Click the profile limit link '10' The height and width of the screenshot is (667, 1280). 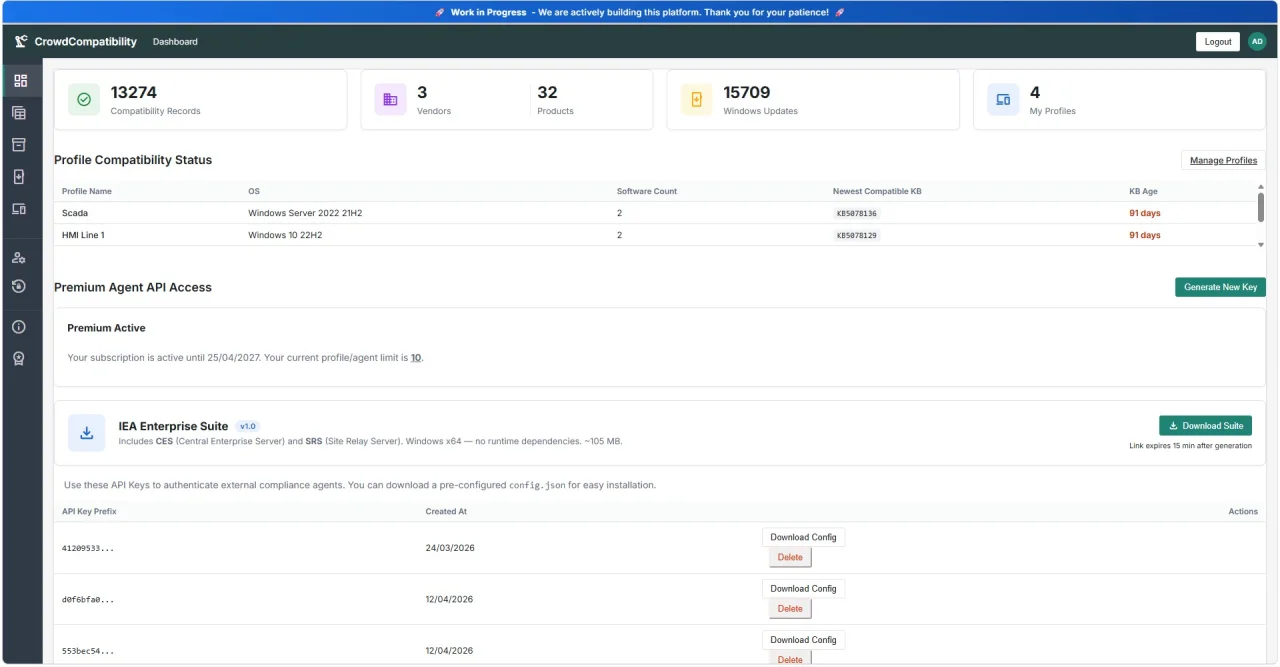point(416,357)
